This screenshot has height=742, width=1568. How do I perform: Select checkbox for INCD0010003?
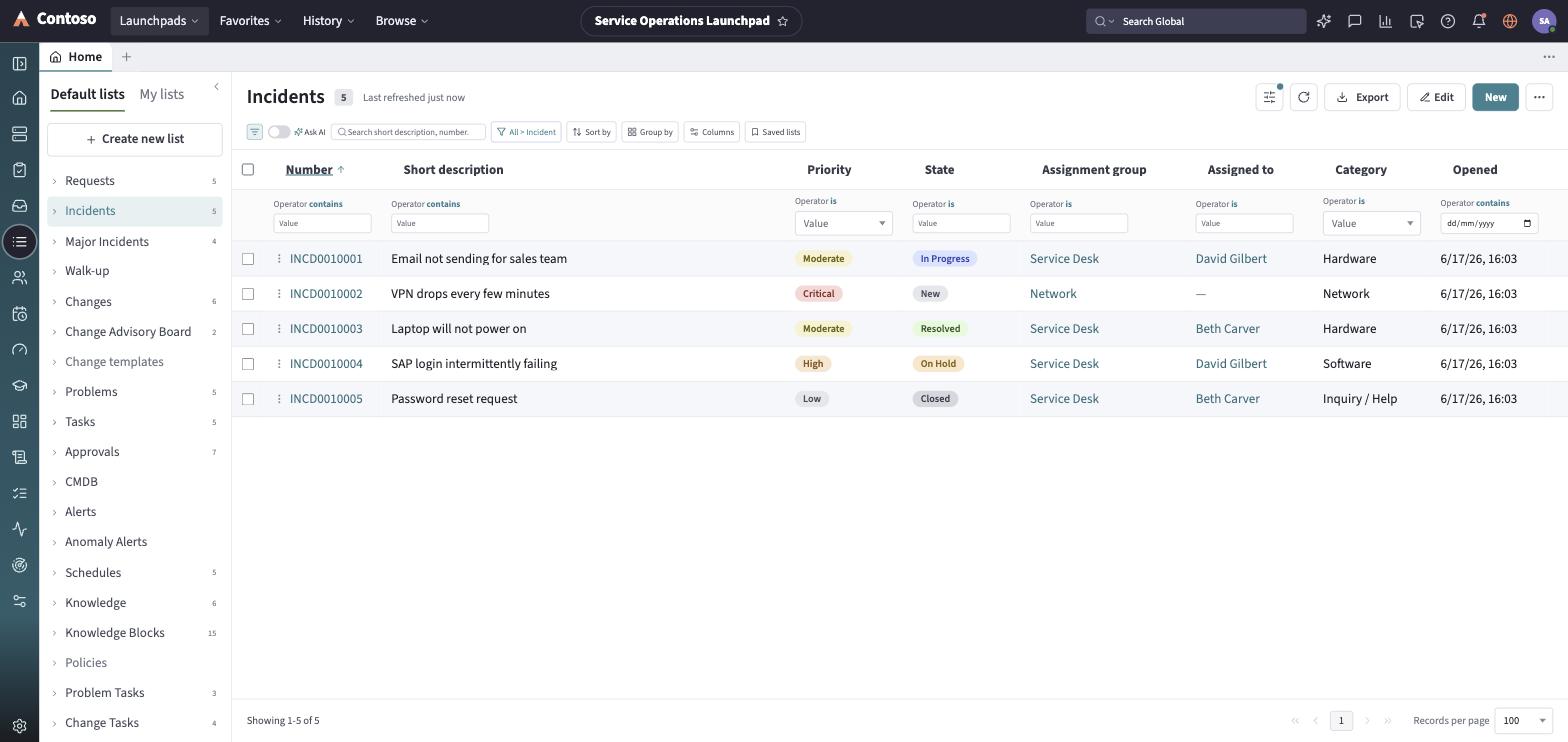pos(248,329)
